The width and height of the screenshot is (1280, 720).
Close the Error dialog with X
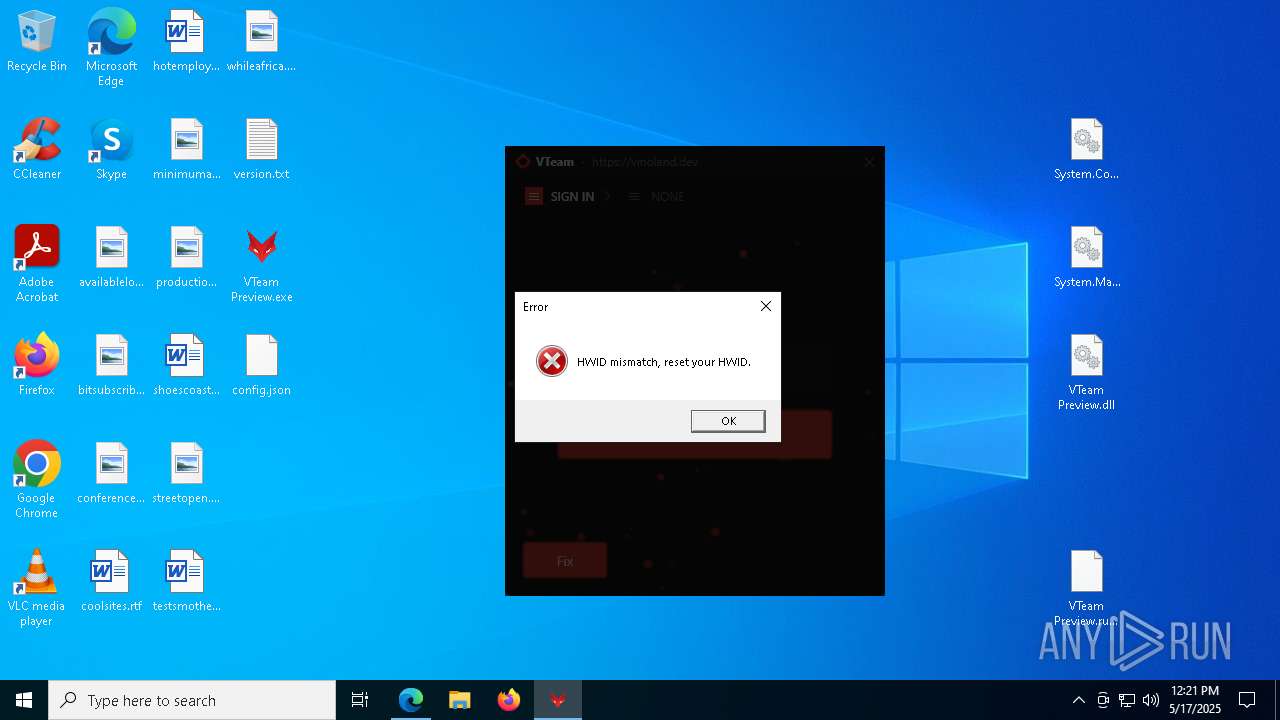point(766,306)
